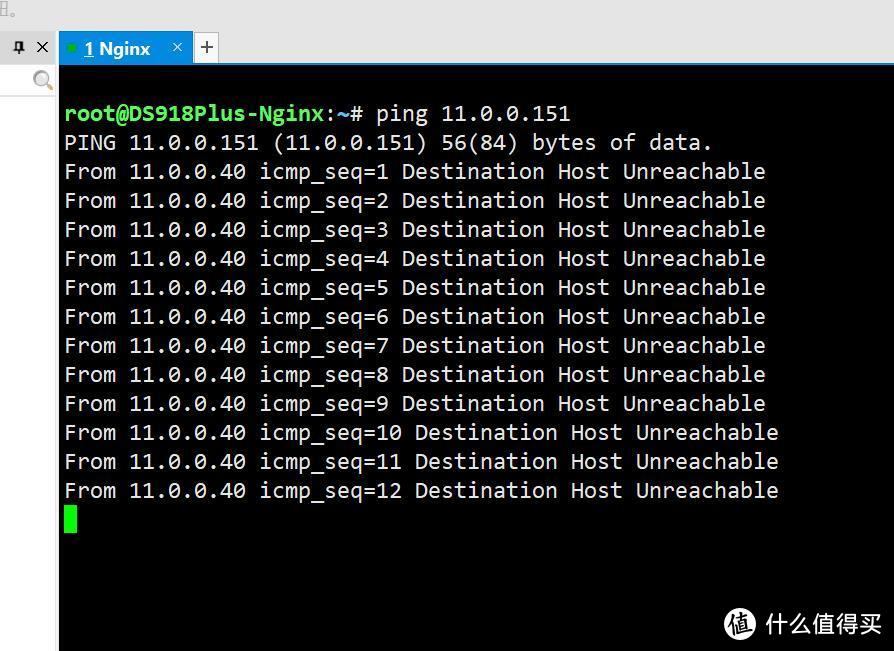Viewport: 894px width, 651px height.
Task: Open a new terminal session with the + button
Action: [206, 46]
